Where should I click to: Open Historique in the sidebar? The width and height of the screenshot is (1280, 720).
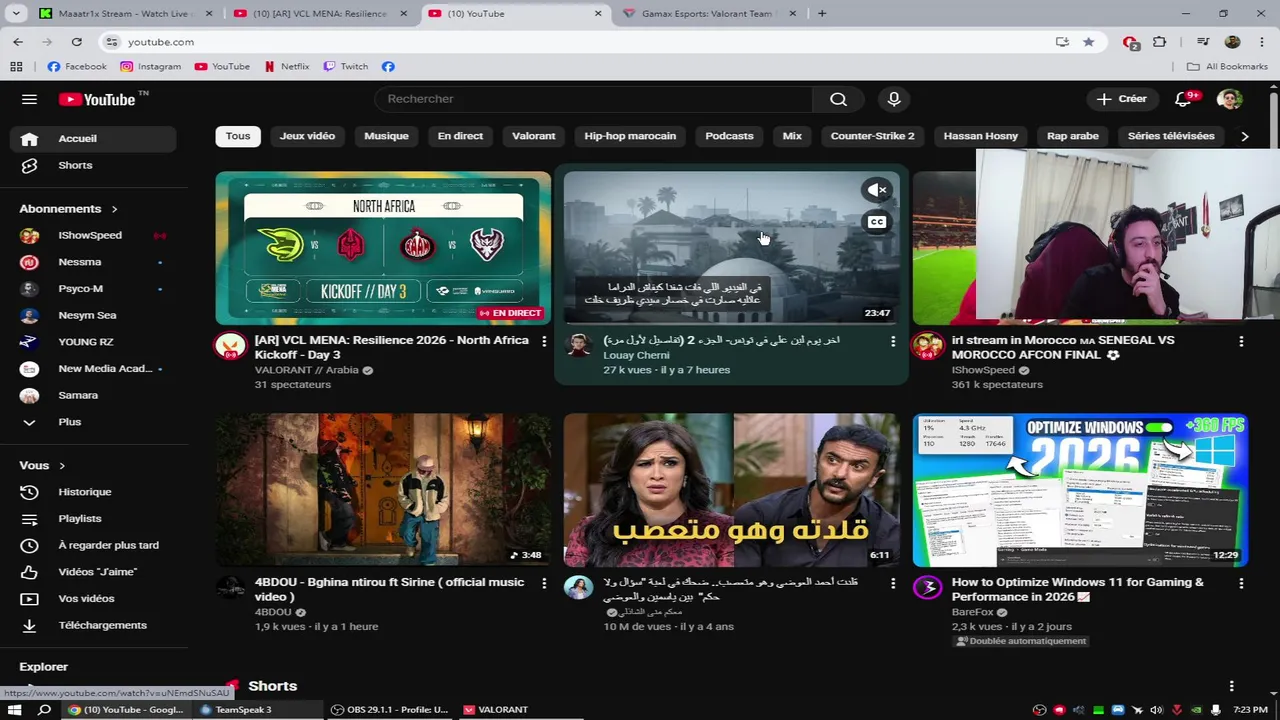[93, 492]
